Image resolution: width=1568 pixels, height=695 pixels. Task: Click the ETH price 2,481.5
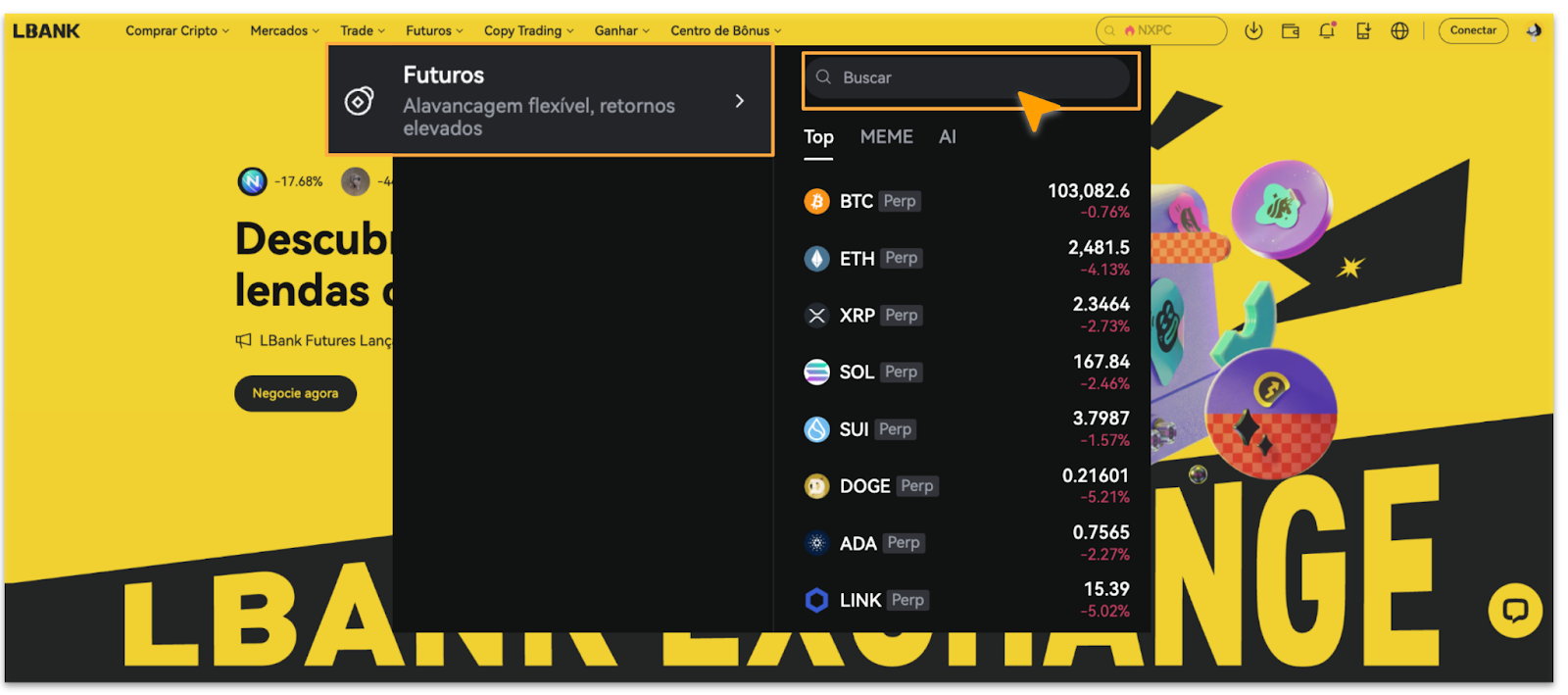tap(1099, 248)
